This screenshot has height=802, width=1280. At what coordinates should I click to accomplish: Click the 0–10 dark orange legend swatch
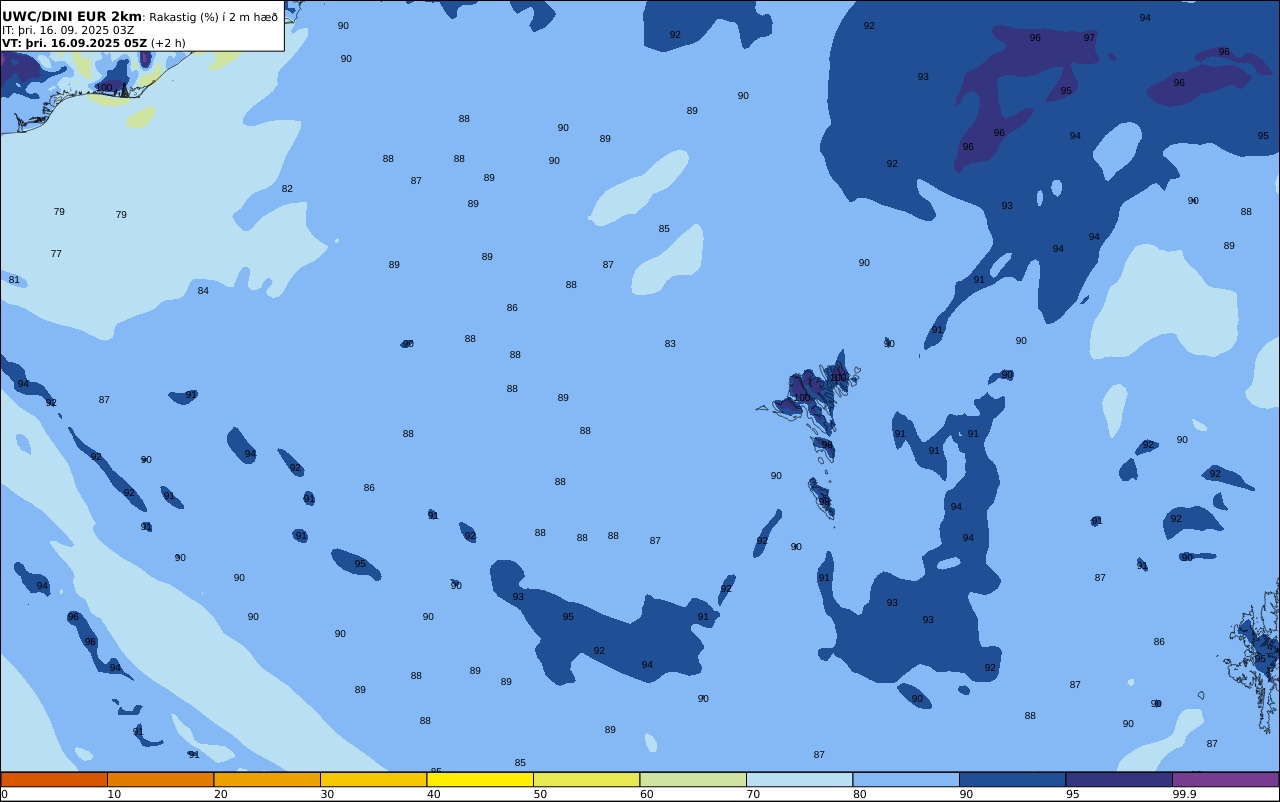point(54,779)
